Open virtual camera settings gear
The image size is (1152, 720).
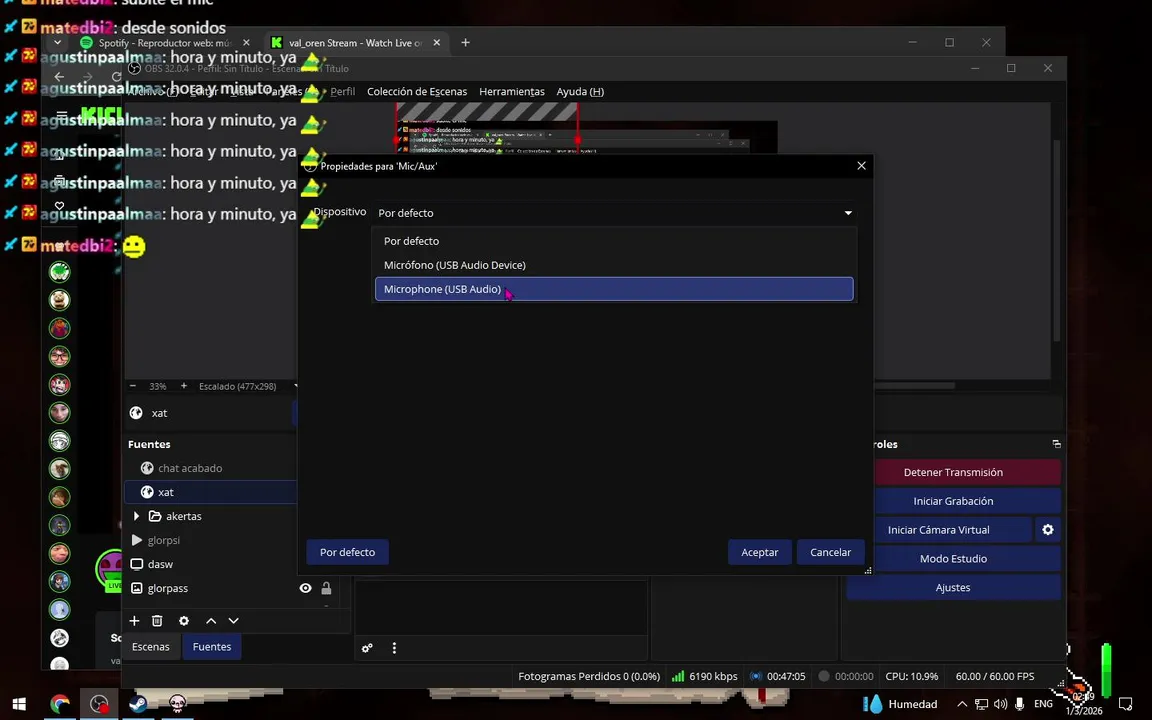(1048, 530)
